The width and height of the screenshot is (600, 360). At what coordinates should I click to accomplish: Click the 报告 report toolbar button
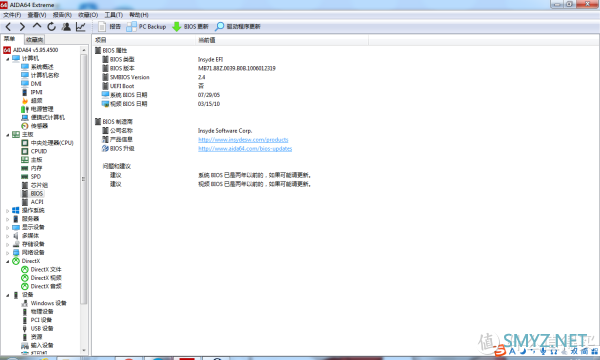[109, 26]
